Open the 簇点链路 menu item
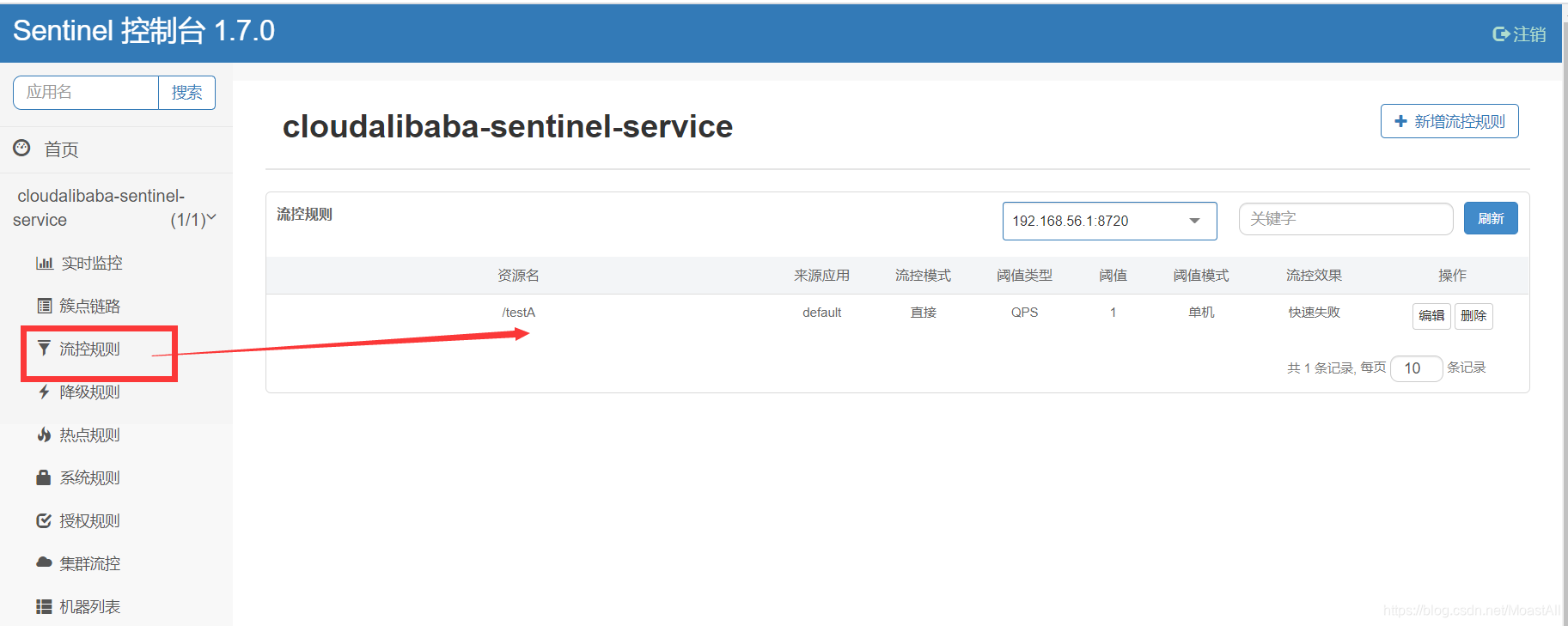The width and height of the screenshot is (1568, 626). pyautogui.click(x=89, y=306)
